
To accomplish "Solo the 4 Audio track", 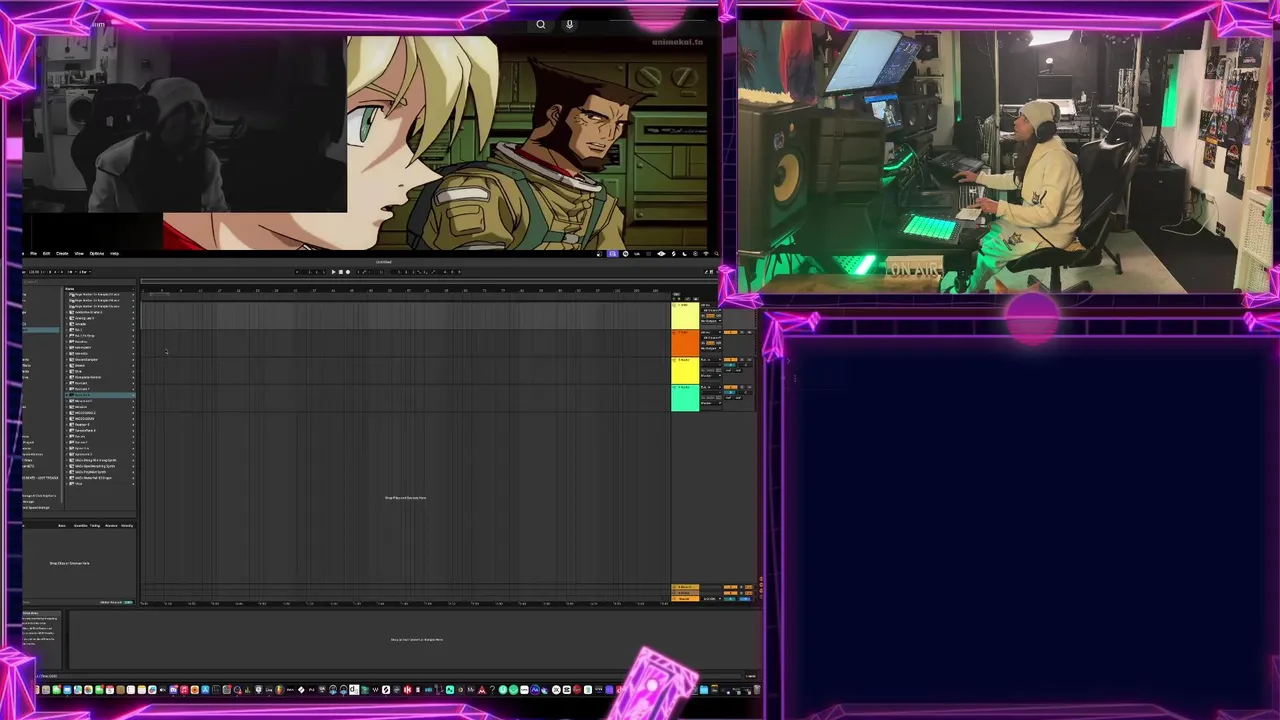I will (x=742, y=387).
